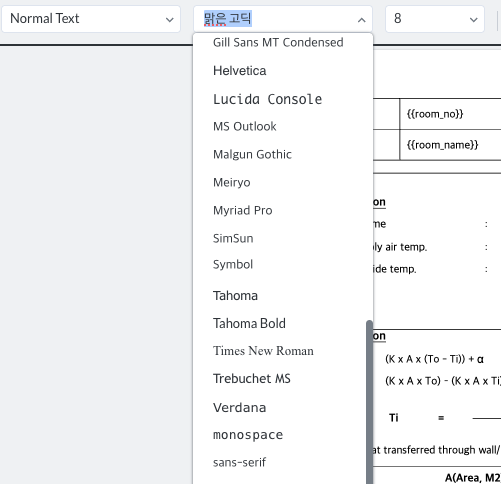Select Times New Roman font
Image resolution: width=501 pixels, height=484 pixels.
click(263, 351)
